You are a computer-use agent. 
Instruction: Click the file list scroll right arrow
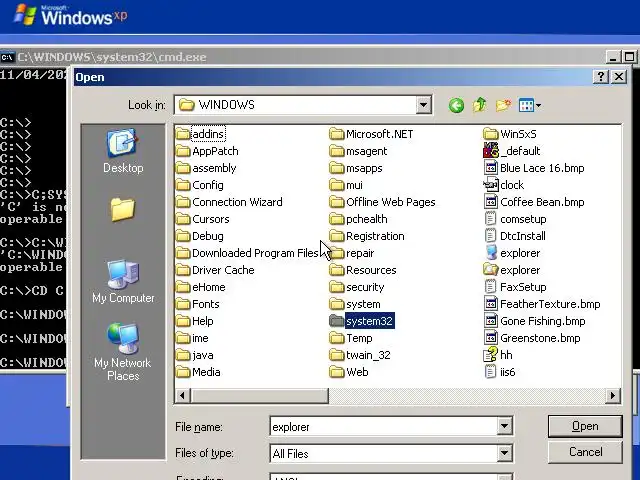612,395
